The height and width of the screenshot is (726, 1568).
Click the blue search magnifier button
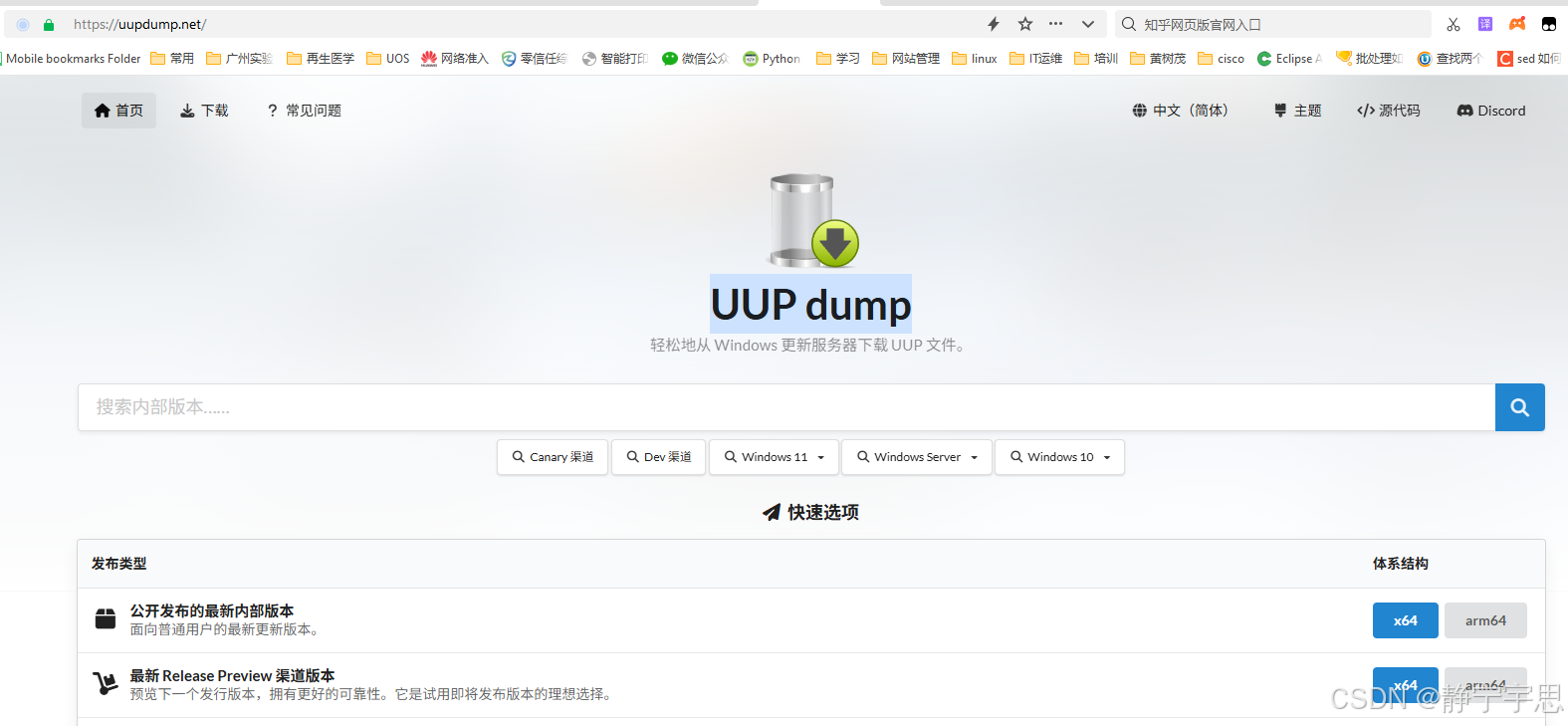tap(1519, 407)
